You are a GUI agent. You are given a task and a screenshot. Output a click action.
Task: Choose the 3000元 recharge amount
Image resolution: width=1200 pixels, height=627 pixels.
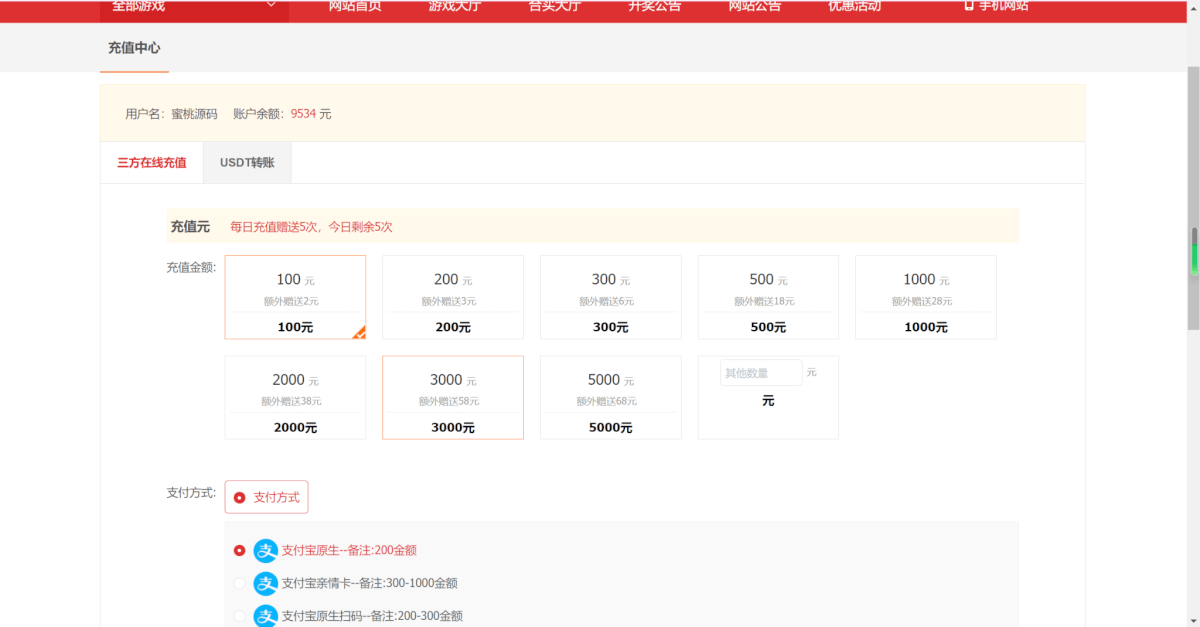(453, 397)
